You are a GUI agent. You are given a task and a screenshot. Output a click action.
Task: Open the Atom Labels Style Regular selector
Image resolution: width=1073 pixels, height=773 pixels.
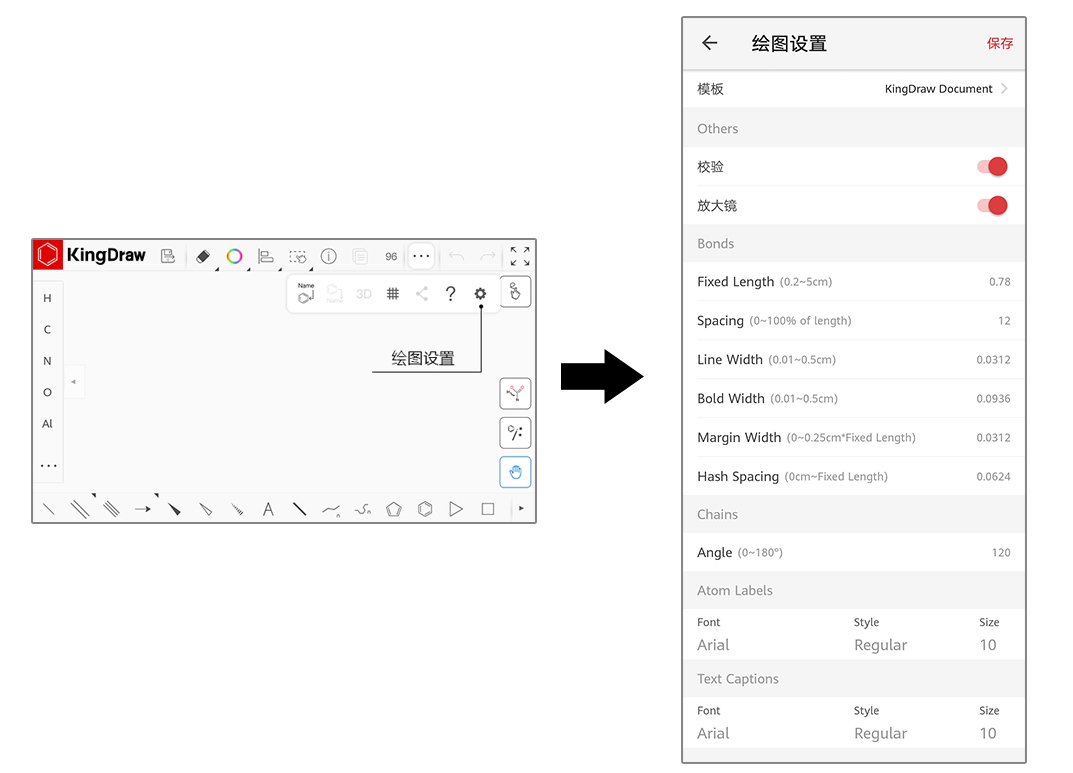(x=881, y=645)
